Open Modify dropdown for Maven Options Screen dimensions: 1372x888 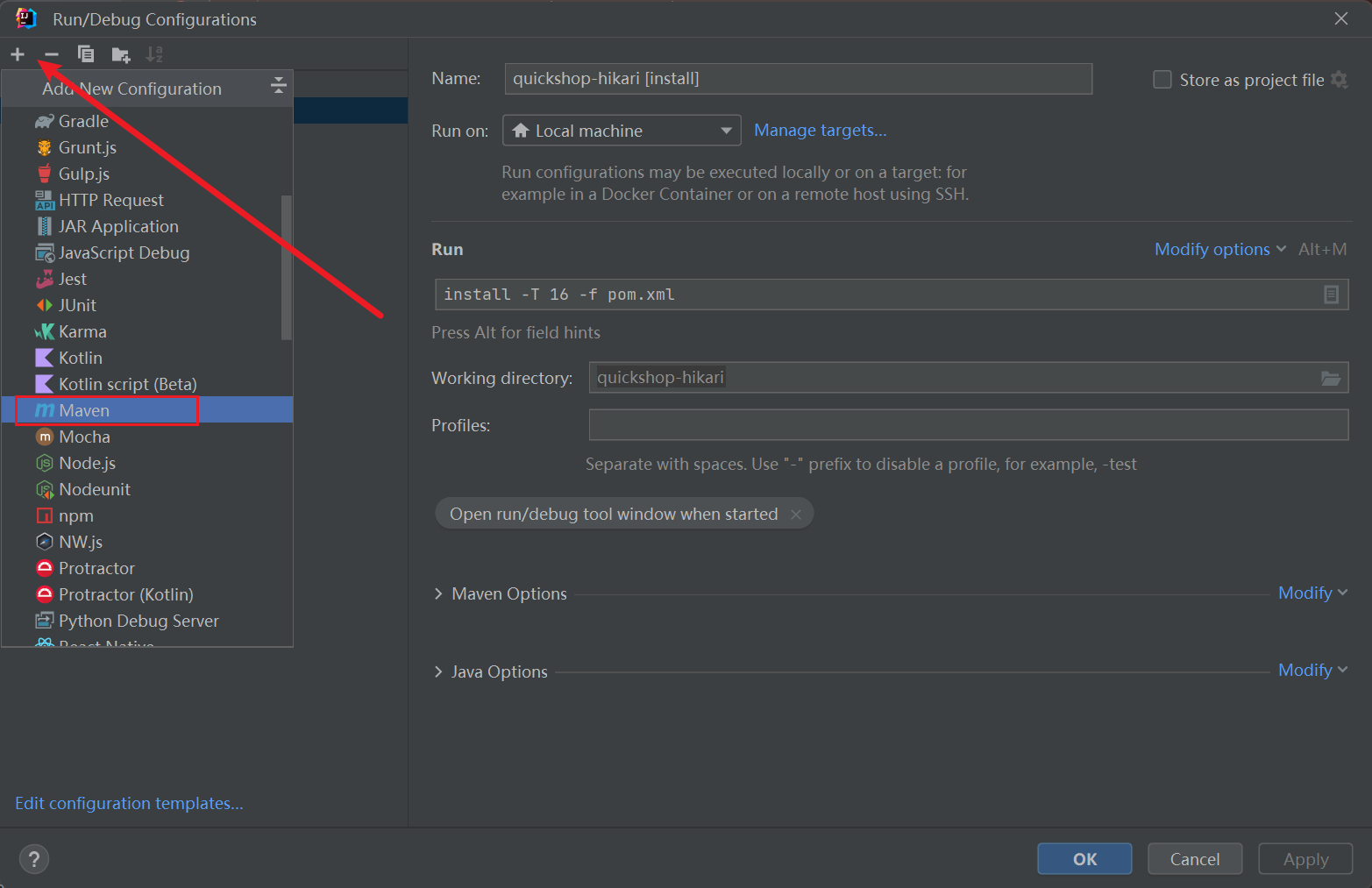pyautogui.click(x=1312, y=593)
